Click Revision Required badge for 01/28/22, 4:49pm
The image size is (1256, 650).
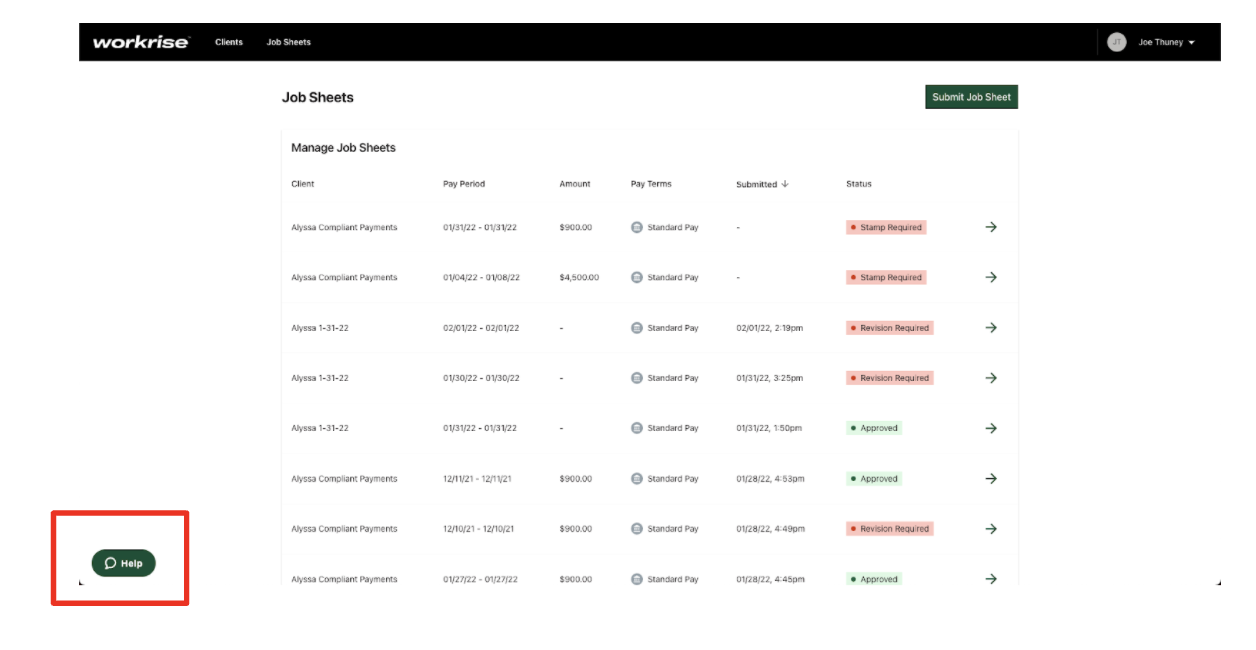(890, 529)
